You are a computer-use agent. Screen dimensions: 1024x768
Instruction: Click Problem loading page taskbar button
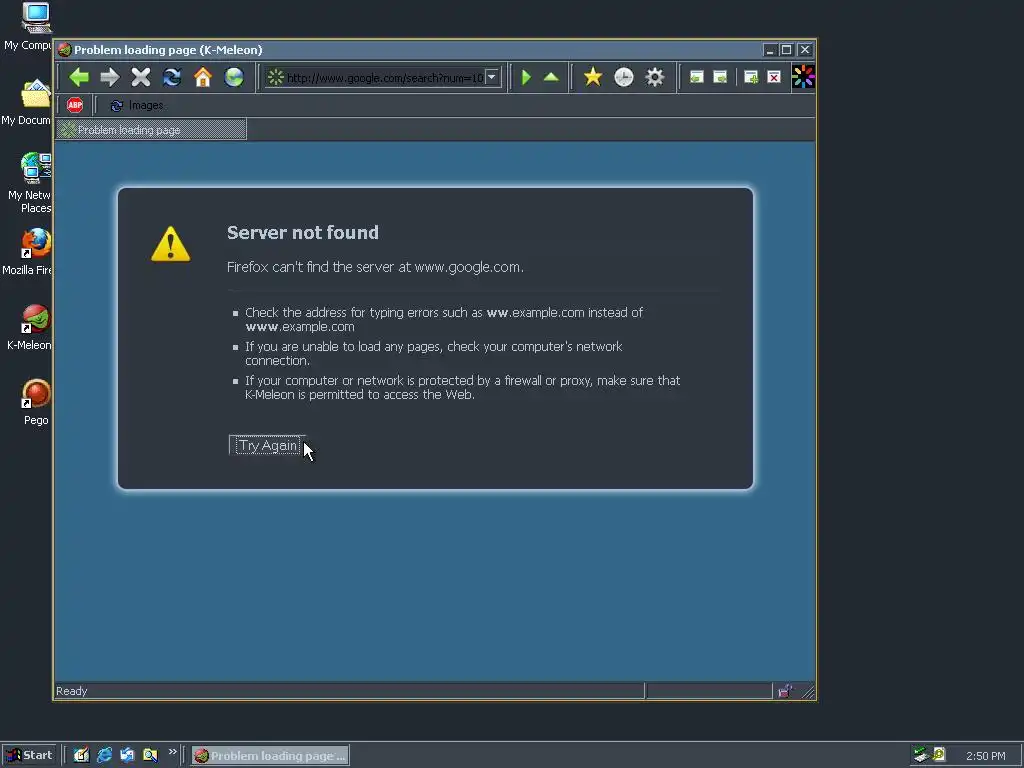[270, 756]
